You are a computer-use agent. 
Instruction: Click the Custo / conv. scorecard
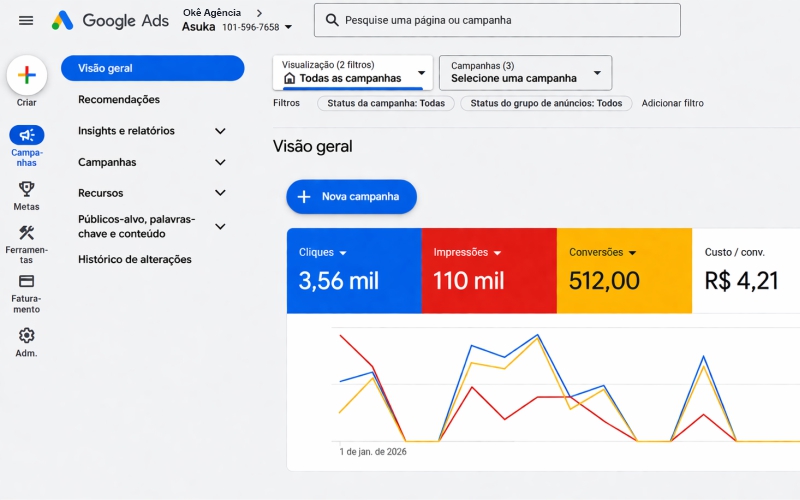click(x=746, y=270)
